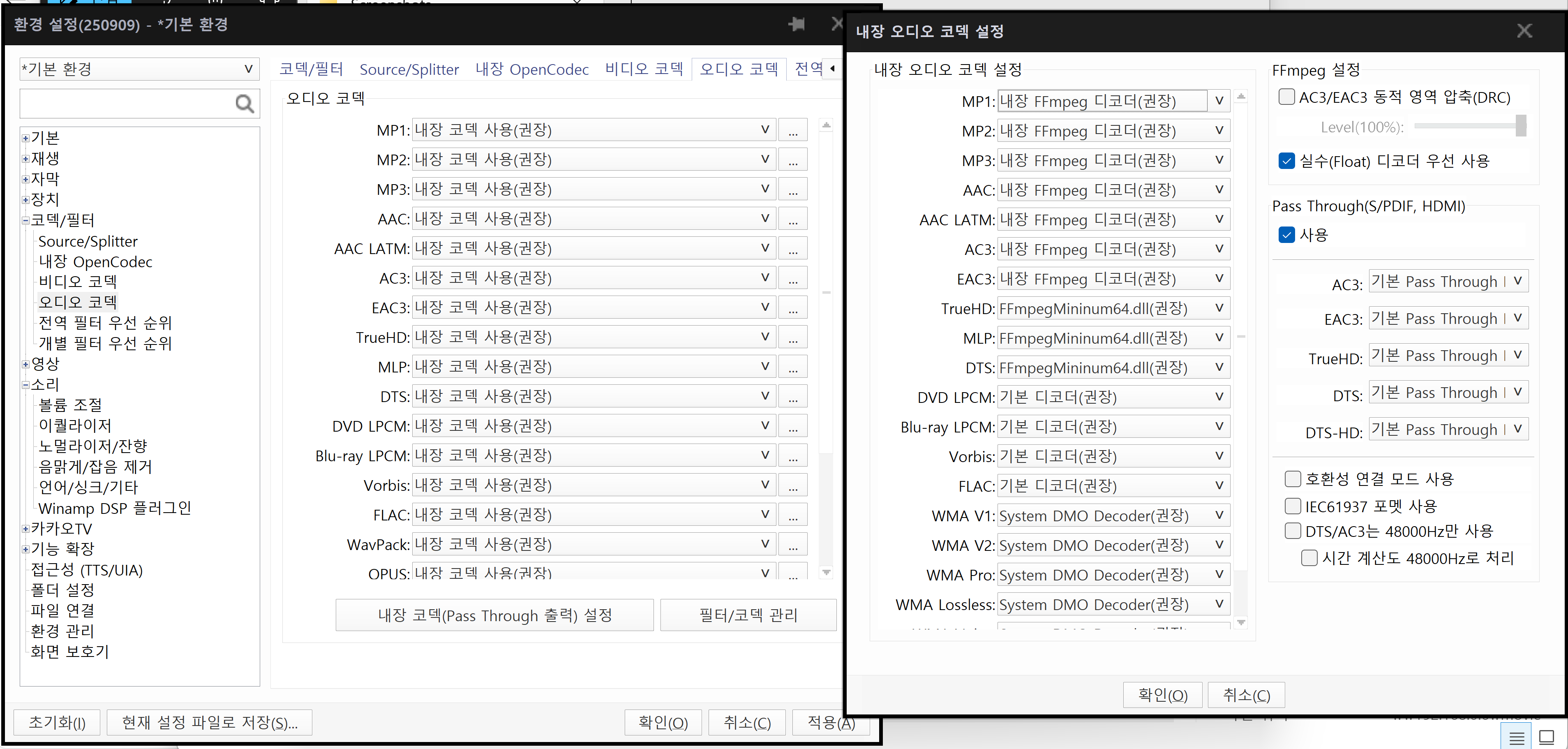Image resolution: width=1568 pixels, height=749 pixels.
Task: Click the 초기화(I) button
Action: point(56,722)
